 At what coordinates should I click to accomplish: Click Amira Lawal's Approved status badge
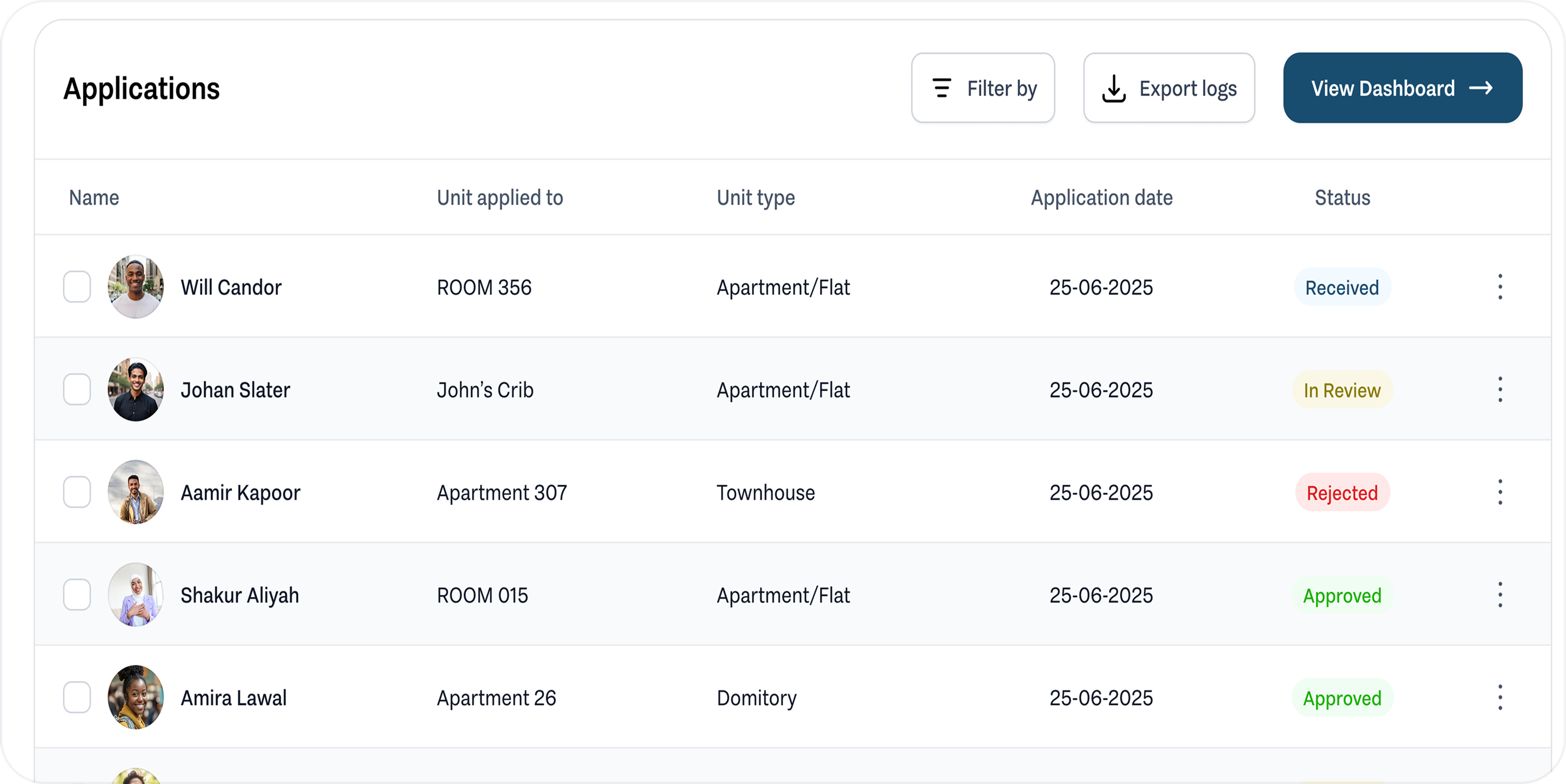[x=1342, y=698]
